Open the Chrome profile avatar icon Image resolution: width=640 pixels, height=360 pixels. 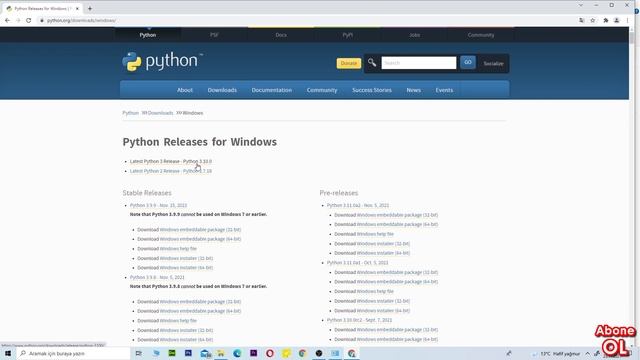[x=617, y=20]
